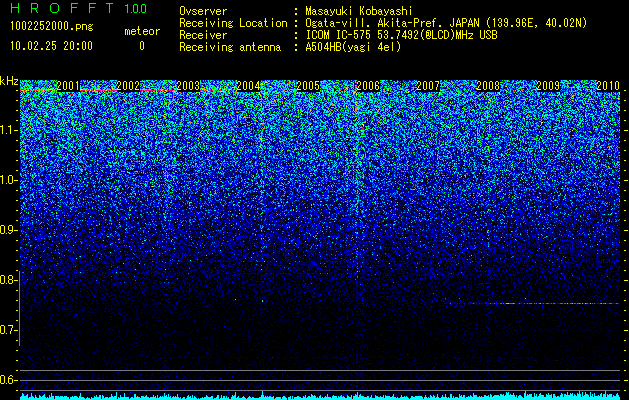The height and width of the screenshot is (400, 629).
Task: Click the 2003 time marker
Action: coord(188,85)
